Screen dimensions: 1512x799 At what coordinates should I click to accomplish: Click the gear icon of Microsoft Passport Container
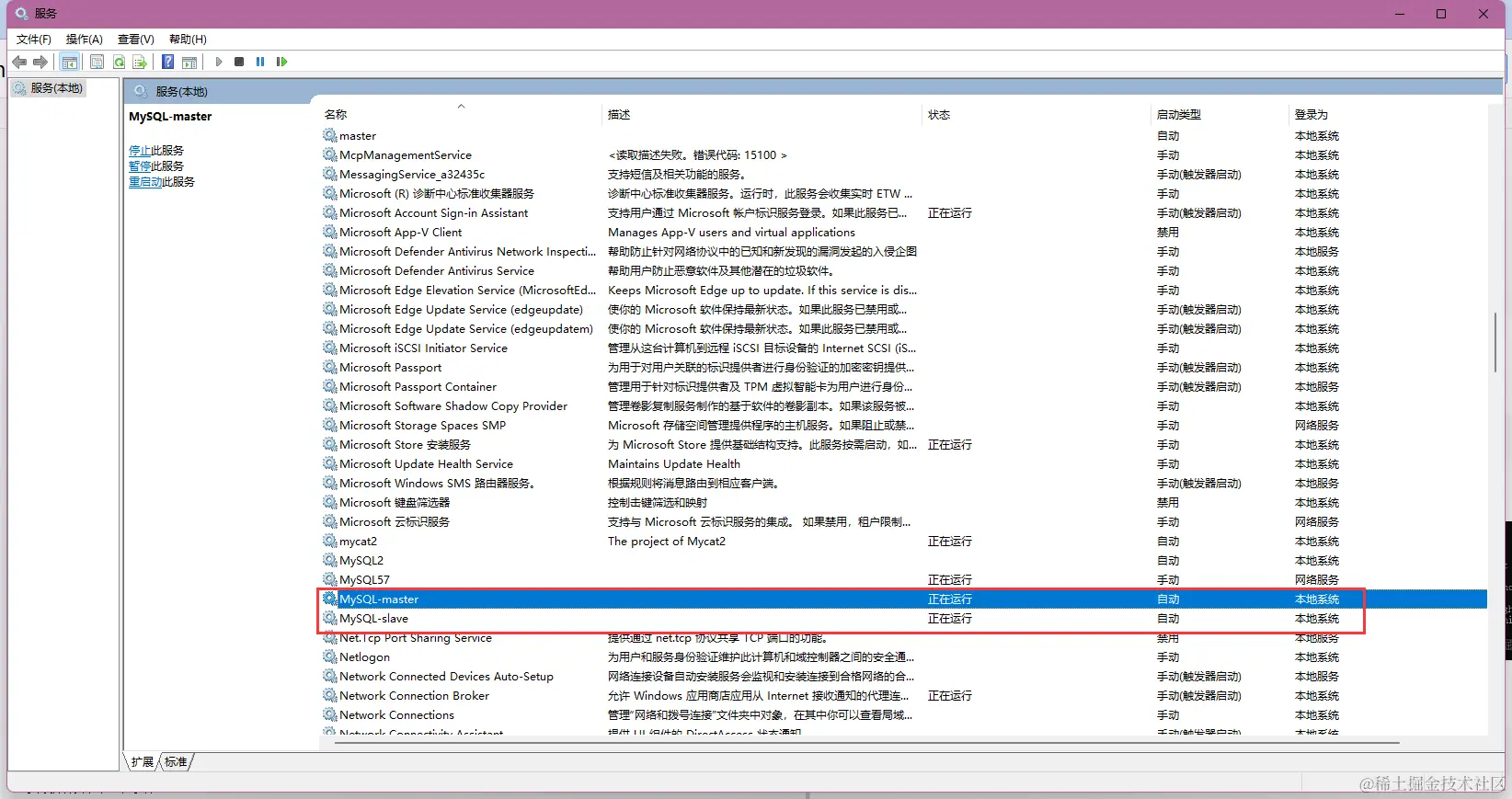click(330, 386)
